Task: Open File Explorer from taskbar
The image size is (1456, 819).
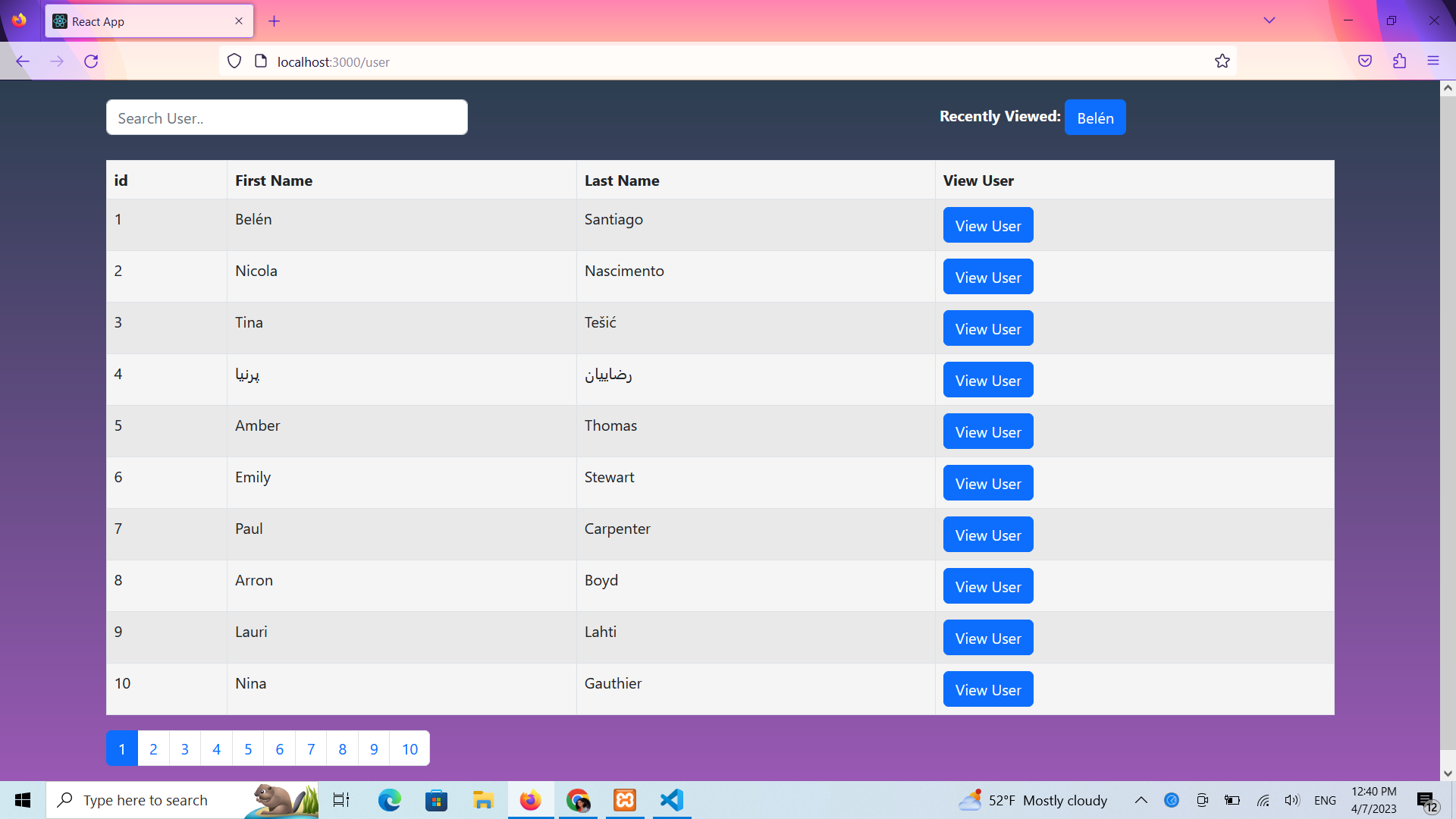Action: (483, 800)
